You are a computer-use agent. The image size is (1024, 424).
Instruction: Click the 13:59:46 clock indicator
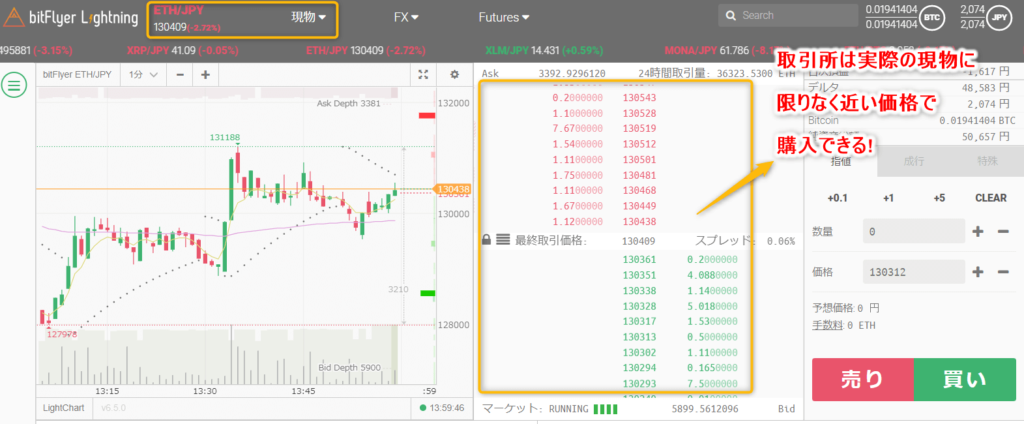coord(442,408)
